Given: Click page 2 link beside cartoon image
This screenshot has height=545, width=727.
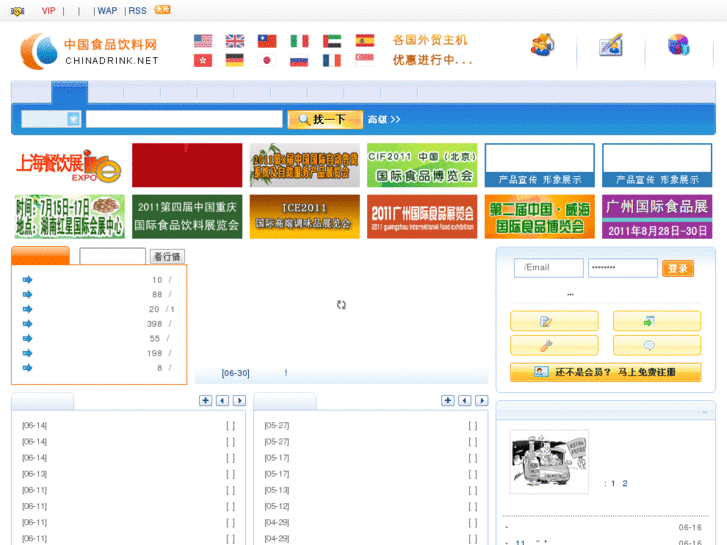Looking at the screenshot, I should click(625, 483).
